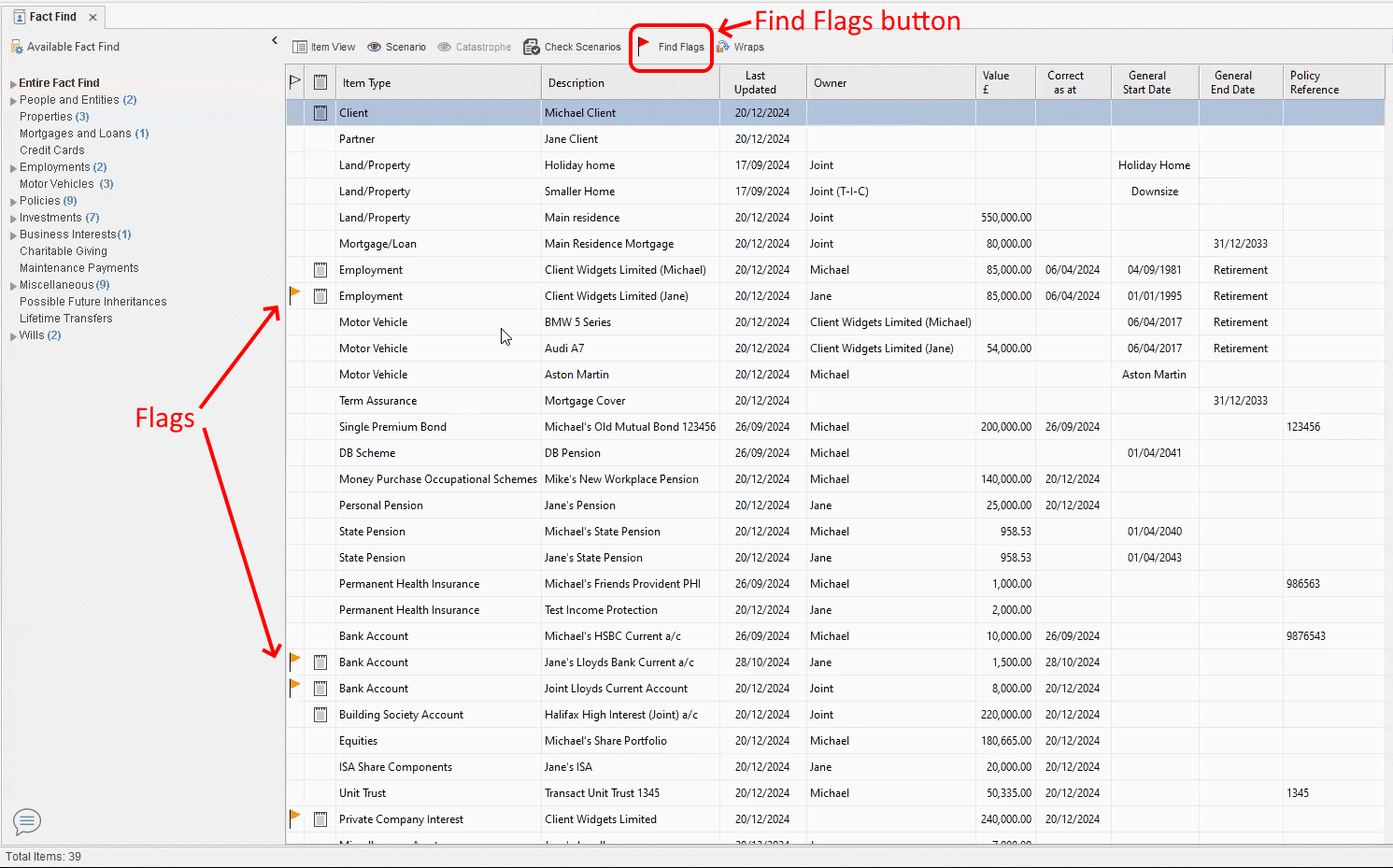Select Mortgages and Loans in the tree
This screenshot has width=1393, height=868.
(76, 134)
